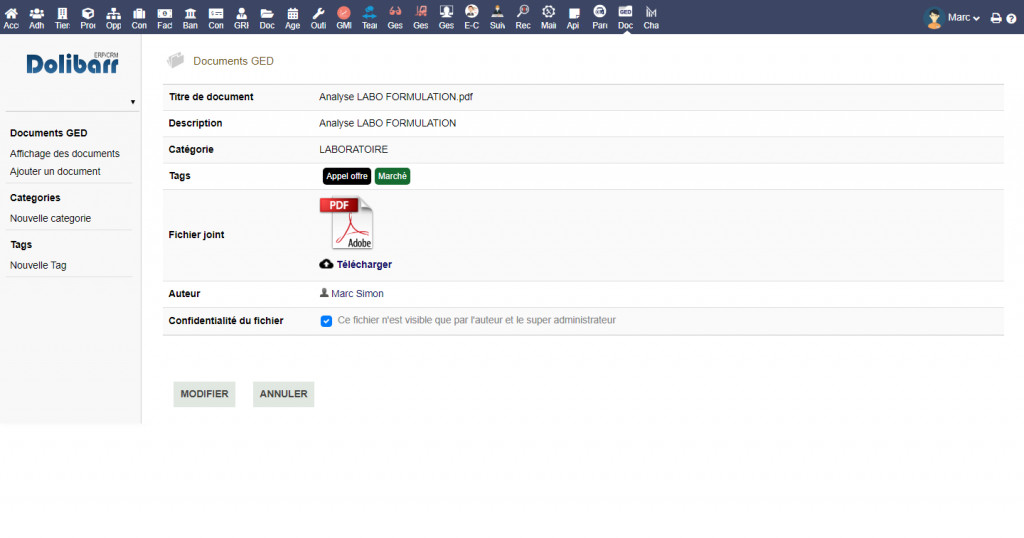Open Nouvelle categorie in sidebar
Image resolution: width=1024 pixels, height=538 pixels.
[x=50, y=218]
